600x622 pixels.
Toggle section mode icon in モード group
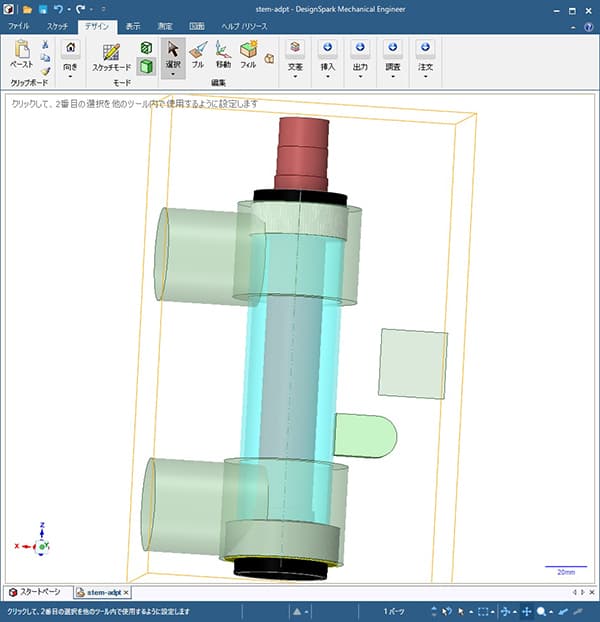pos(146,48)
